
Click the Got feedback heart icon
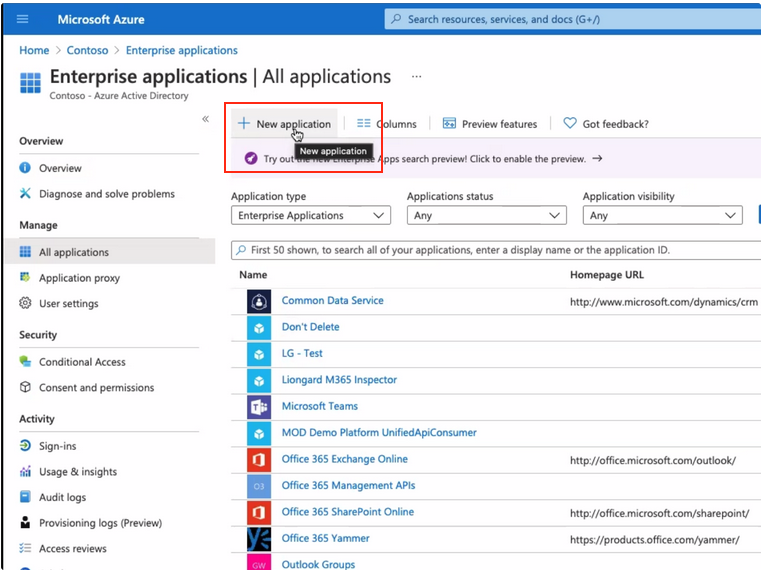[569, 123]
